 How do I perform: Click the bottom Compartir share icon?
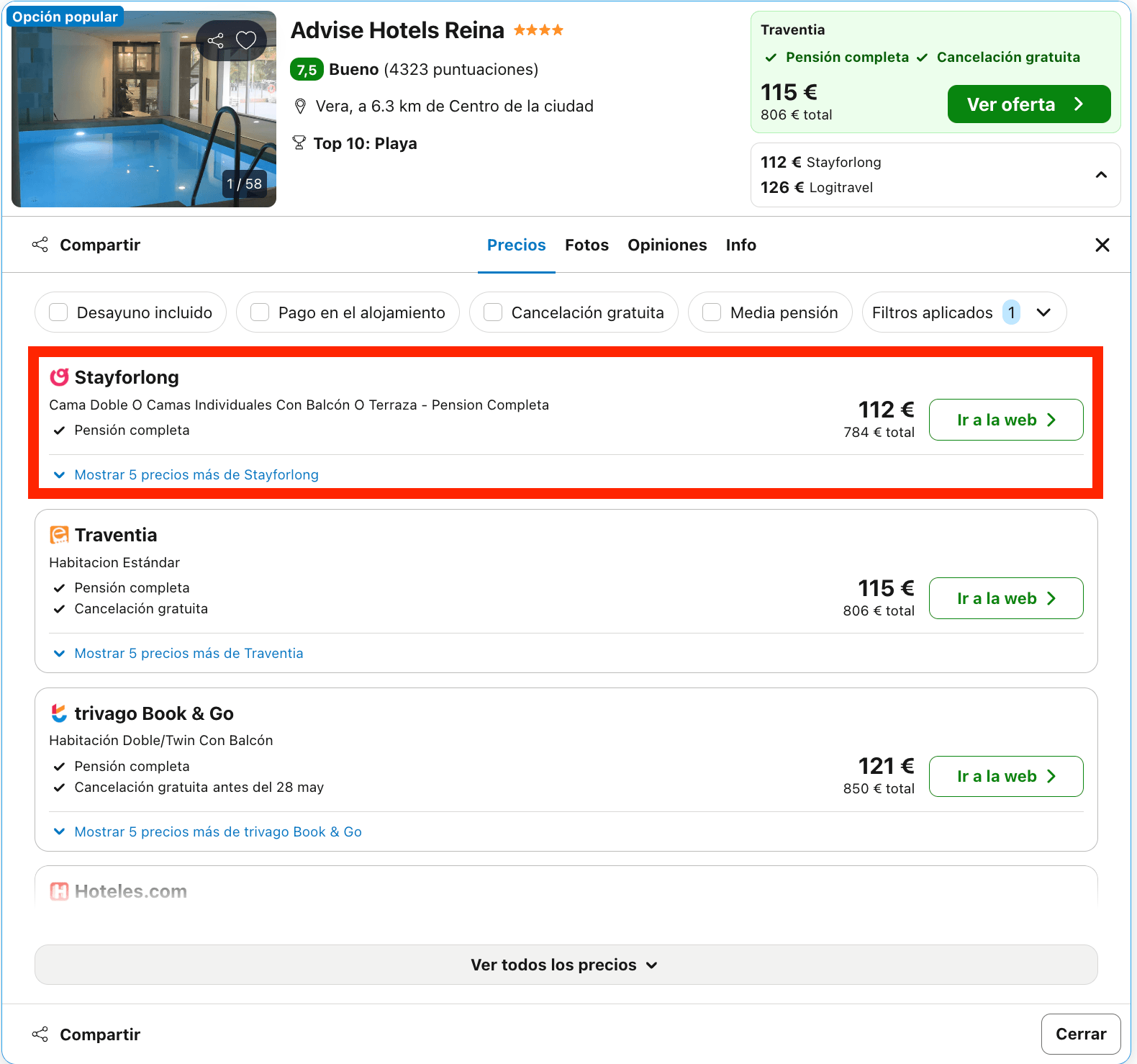40,1034
